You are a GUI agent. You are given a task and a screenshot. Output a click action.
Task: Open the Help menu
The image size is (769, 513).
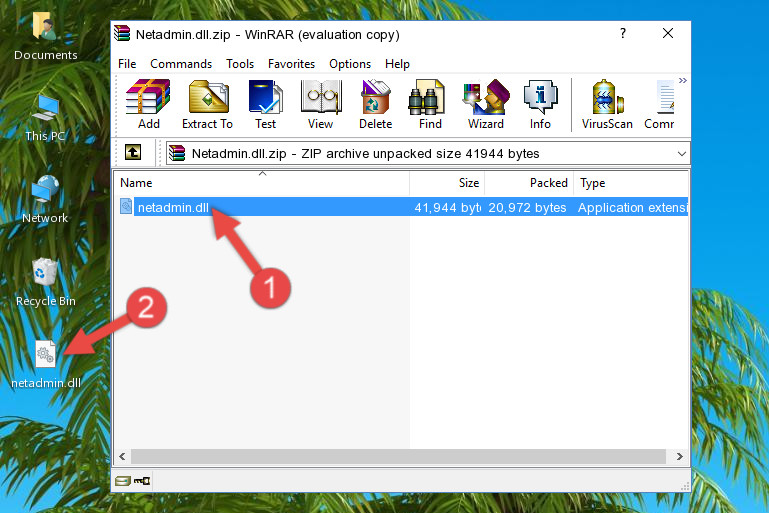[397, 64]
